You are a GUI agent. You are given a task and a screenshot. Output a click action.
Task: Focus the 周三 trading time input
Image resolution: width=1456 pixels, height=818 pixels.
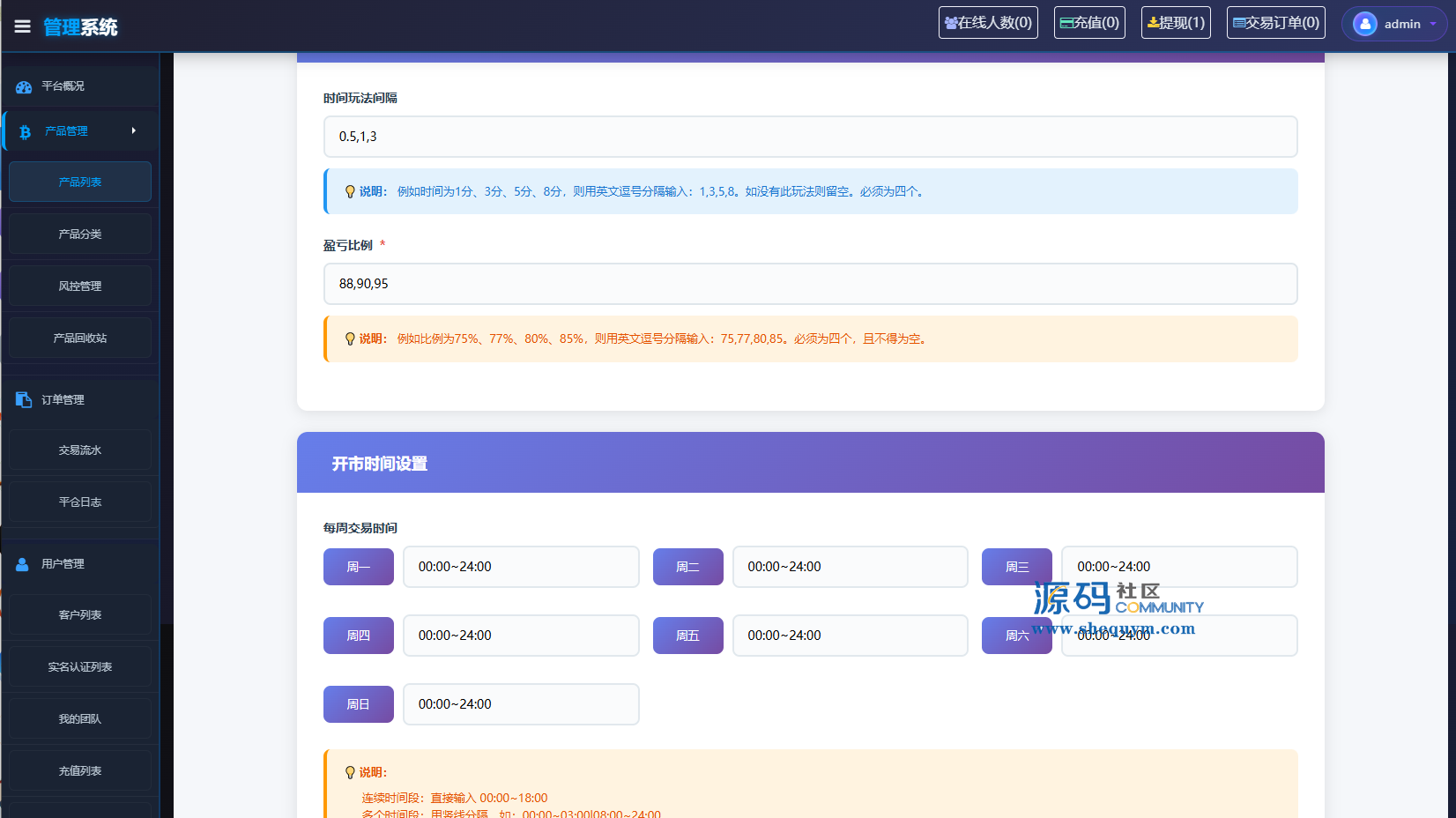click(x=1179, y=567)
